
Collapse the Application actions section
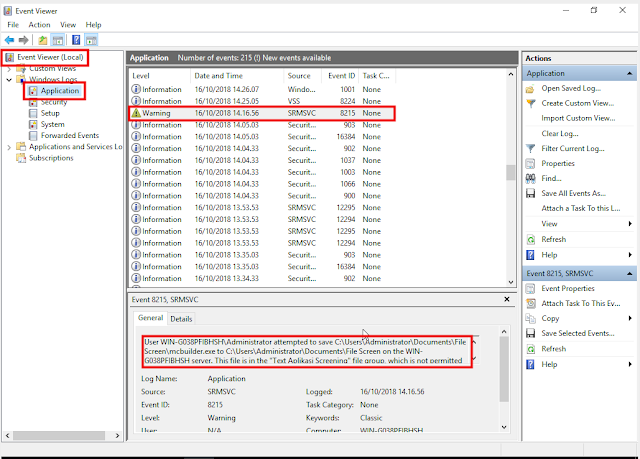[x=629, y=73]
